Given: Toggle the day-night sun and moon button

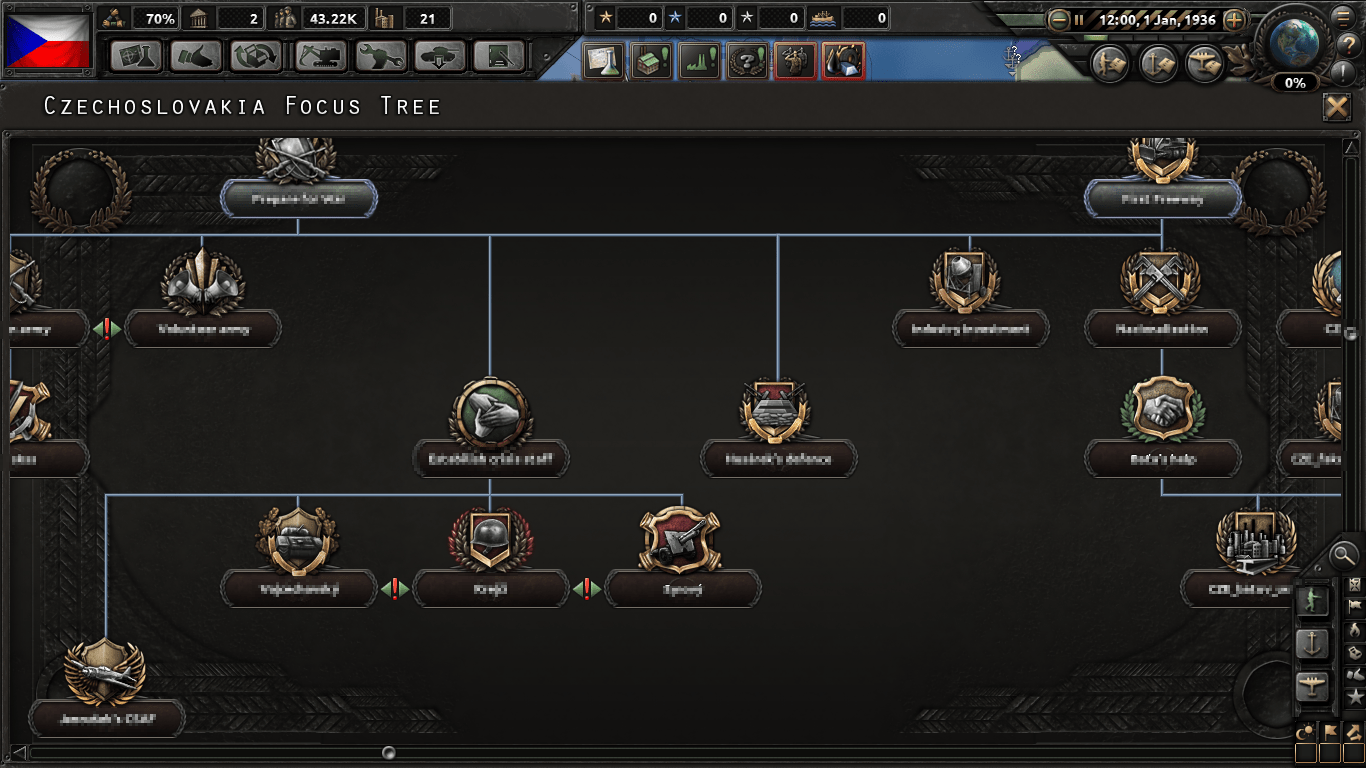Looking at the screenshot, I should click(1305, 733).
